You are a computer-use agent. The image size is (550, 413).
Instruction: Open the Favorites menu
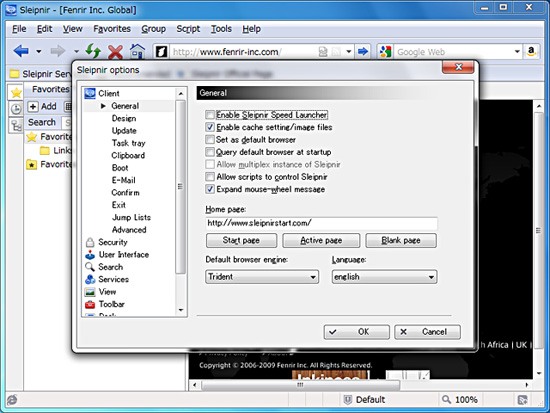pos(112,29)
